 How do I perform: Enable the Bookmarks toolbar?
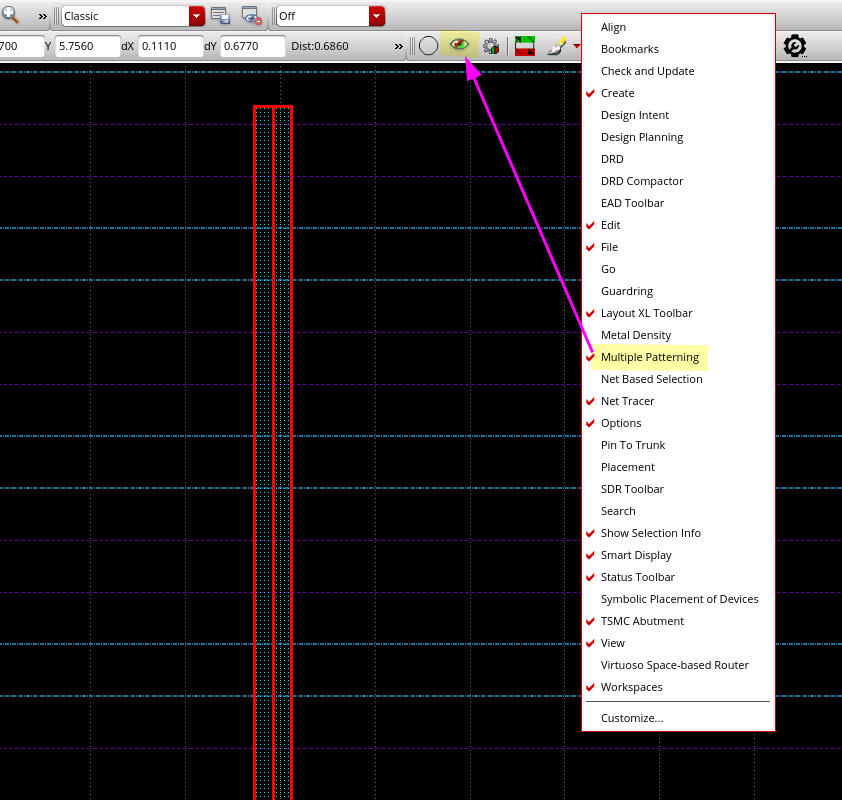(x=629, y=49)
